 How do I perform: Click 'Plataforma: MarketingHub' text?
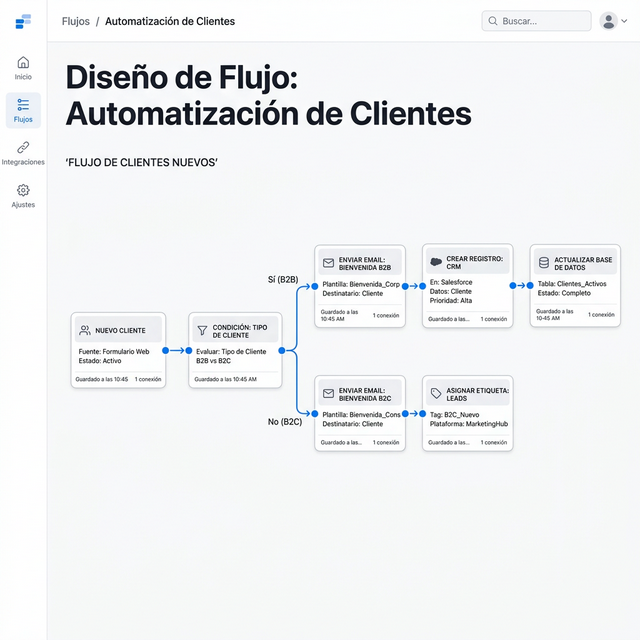pyautogui.click(x=469, y=424)
